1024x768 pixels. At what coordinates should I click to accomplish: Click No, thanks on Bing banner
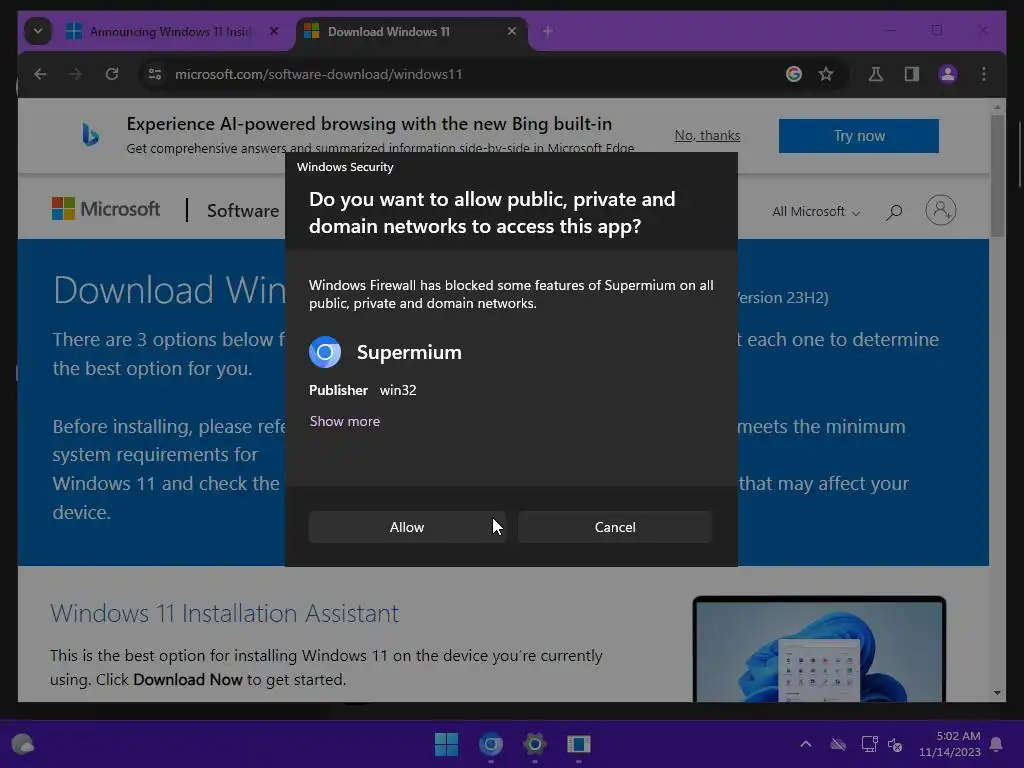707,135
